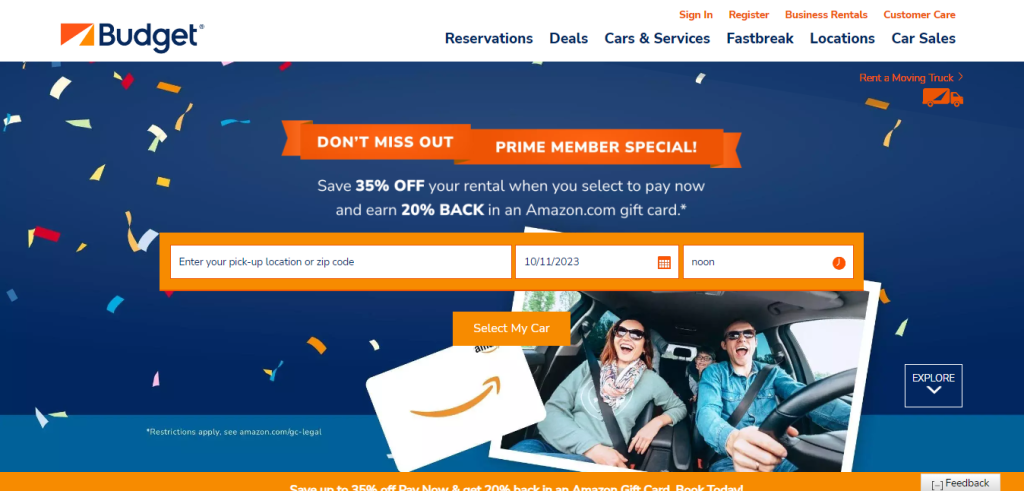Open the Feedback tab button
This screenshot has height=491, width=1024.
click(960, 483)
